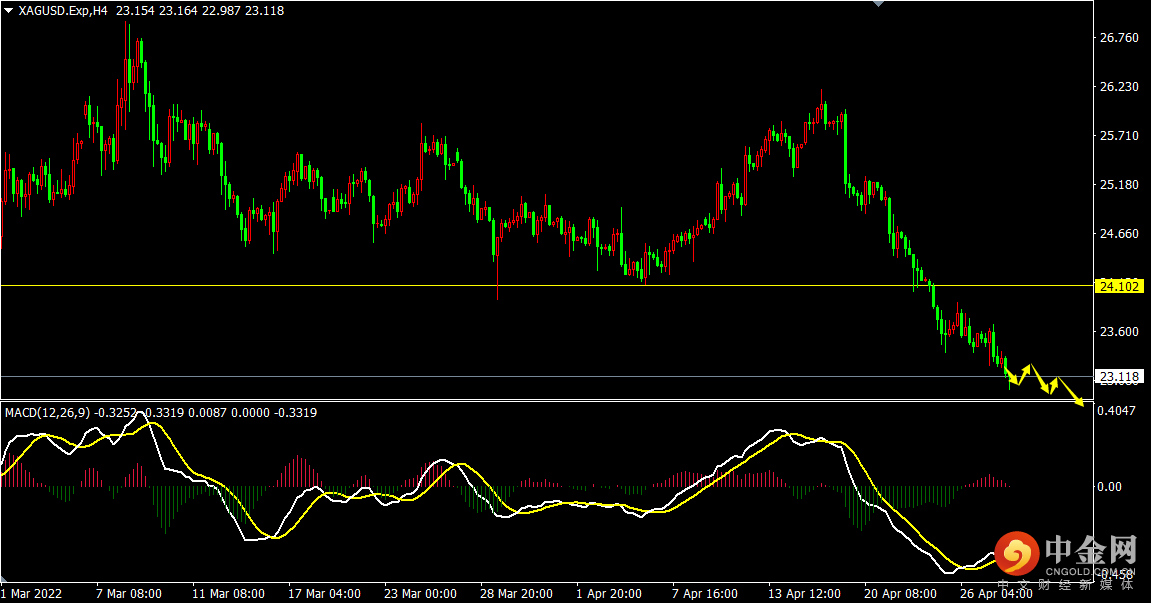1151x603 pixels.
Task: Click the 25.710 price axis label
Action: (x=1119, y=136)
